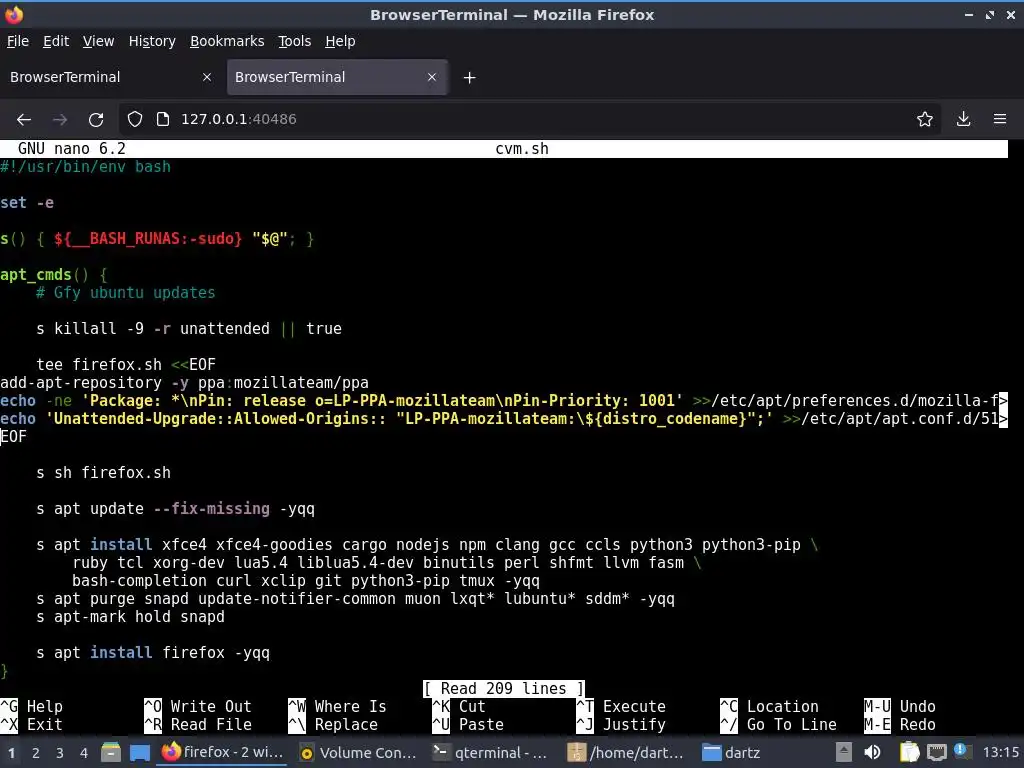1024x768 pixels.
Task: Open the File menu
Action: (x=18, y=41)
